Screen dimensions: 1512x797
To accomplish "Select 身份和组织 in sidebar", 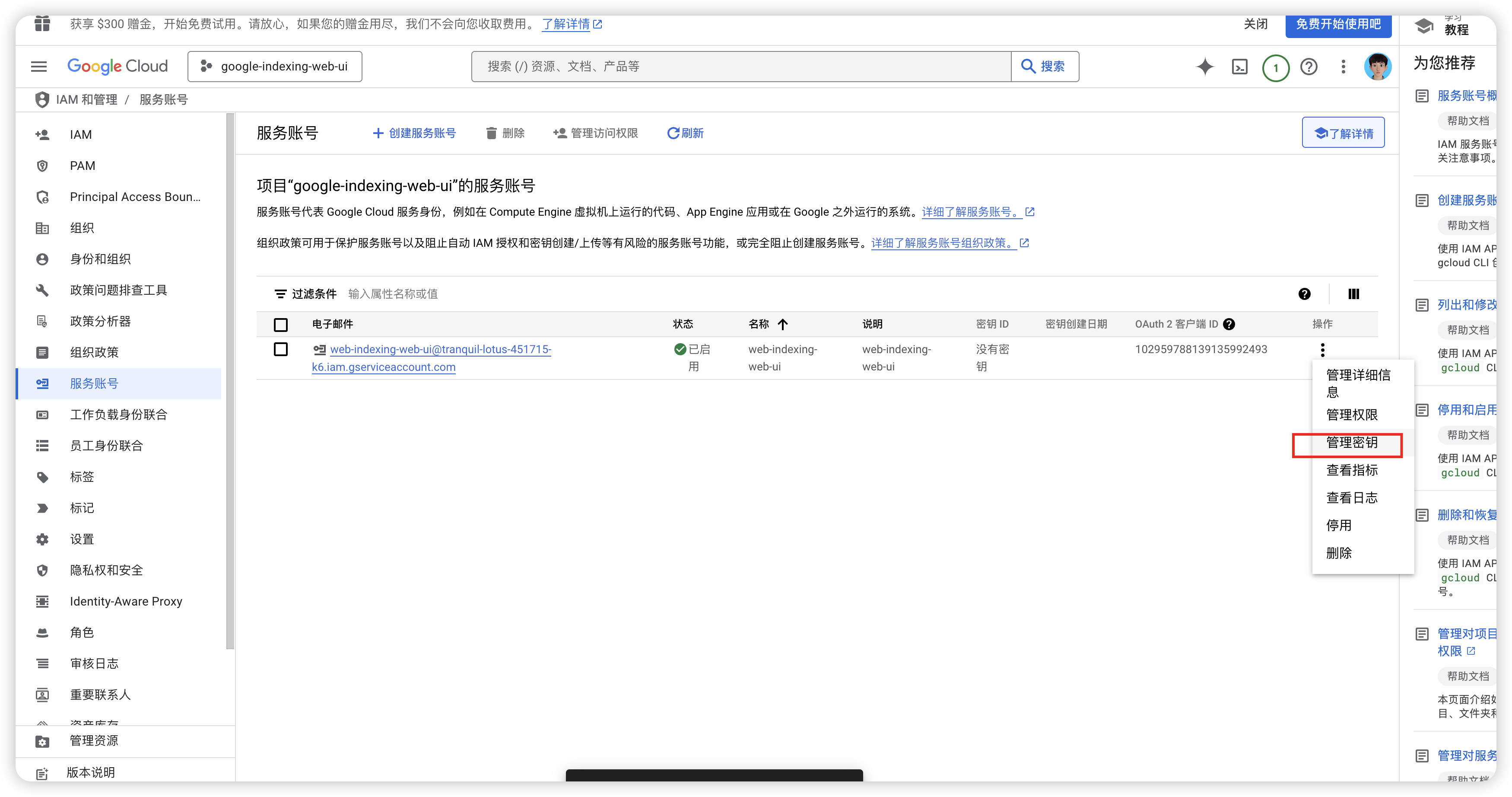I will click(118, 259).
